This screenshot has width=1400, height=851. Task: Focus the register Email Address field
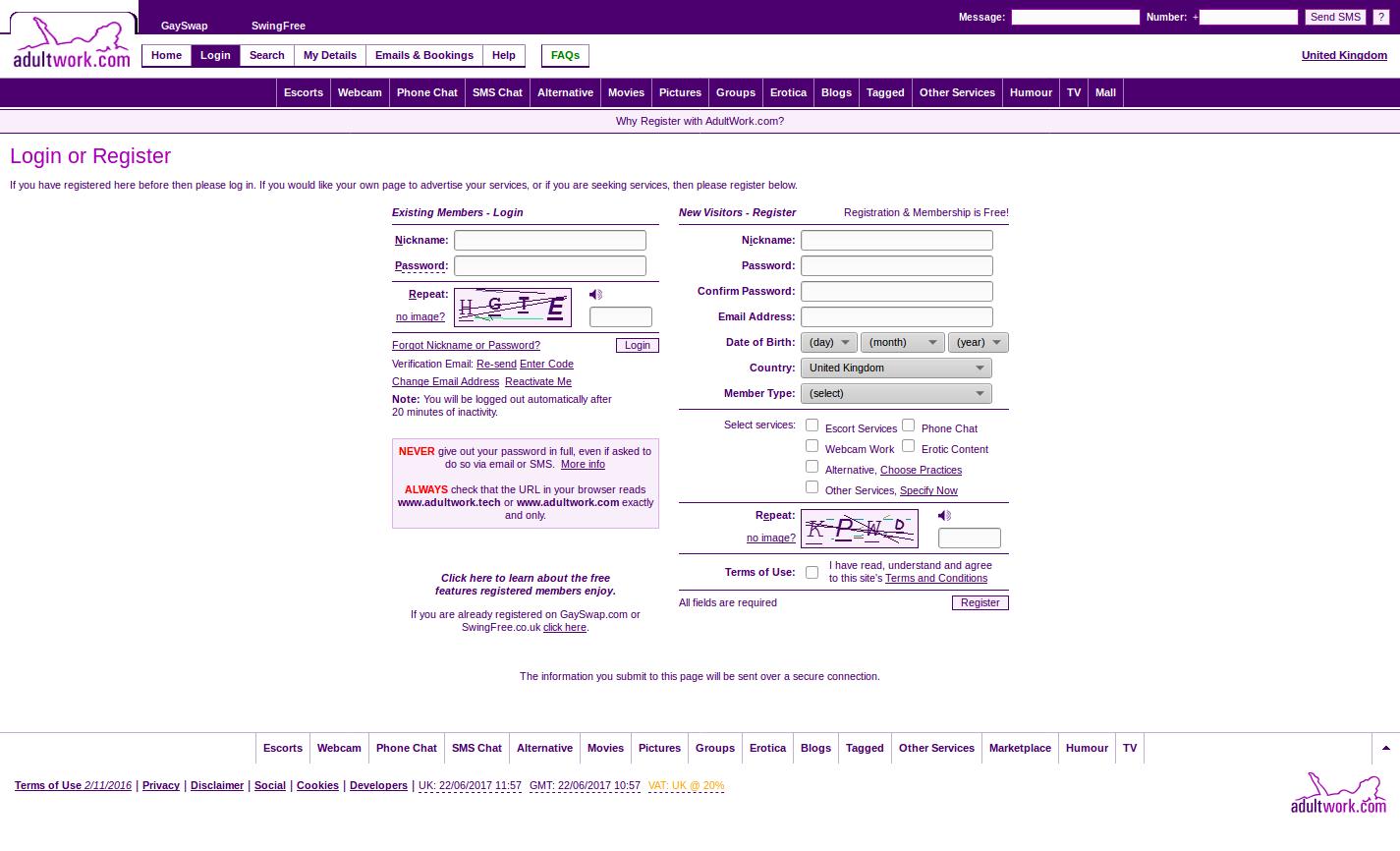(x=897, y=317)
